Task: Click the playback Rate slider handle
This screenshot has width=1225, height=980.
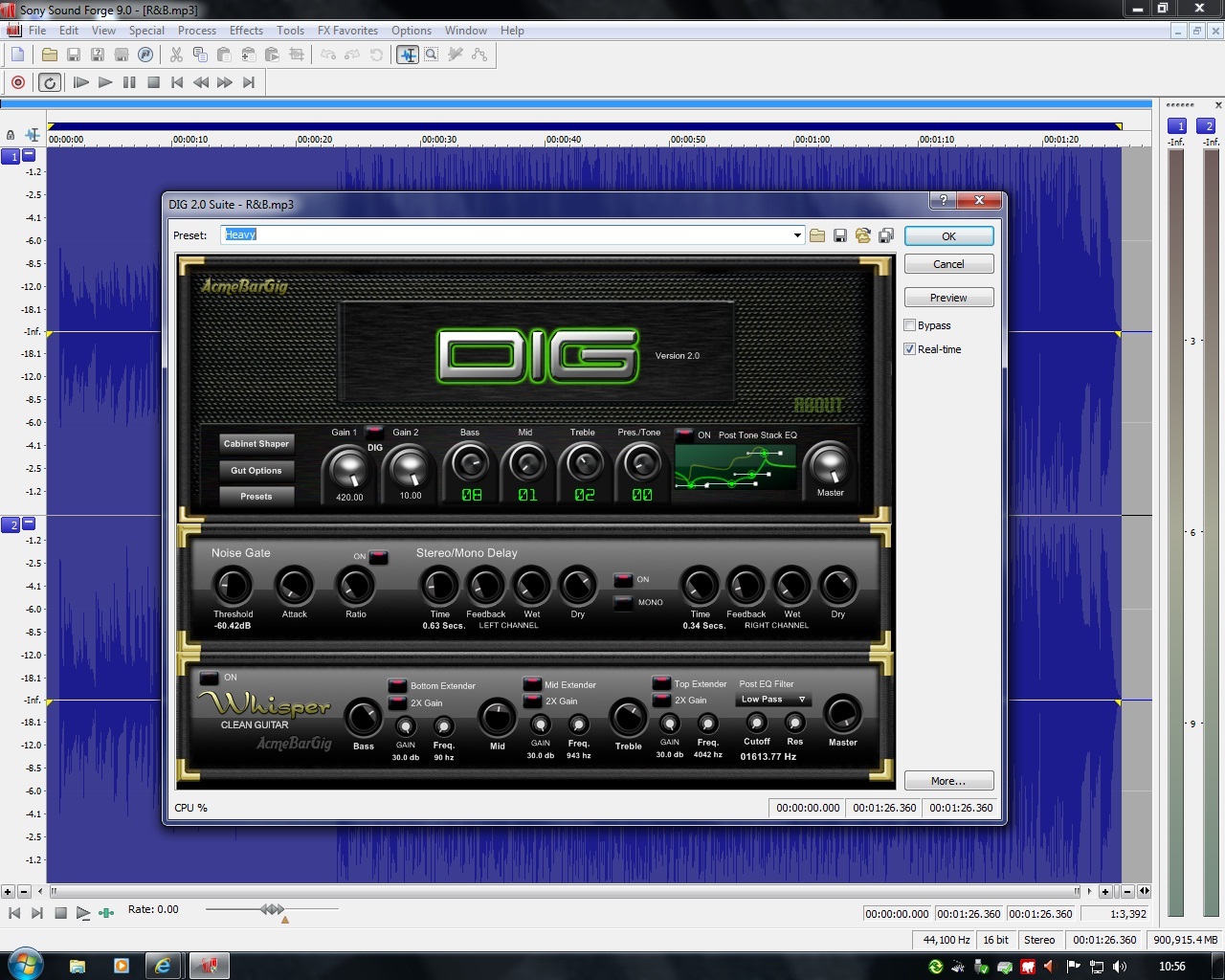Action: pyautogui.click(x=272, y=909)
